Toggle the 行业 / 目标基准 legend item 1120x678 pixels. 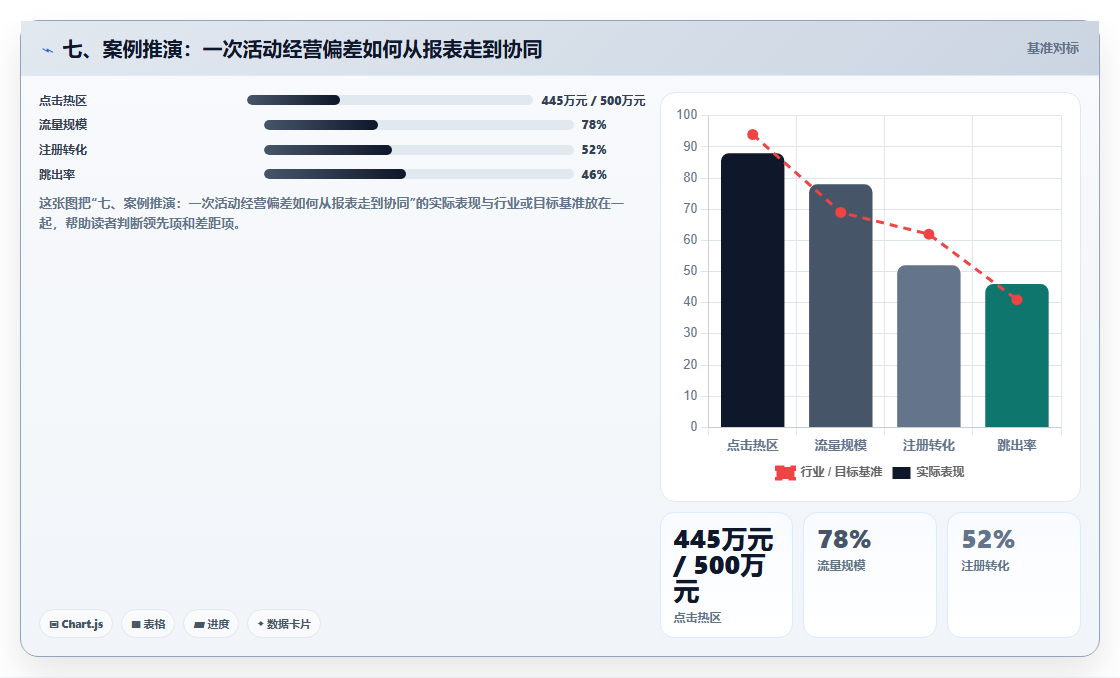(829, 472)
